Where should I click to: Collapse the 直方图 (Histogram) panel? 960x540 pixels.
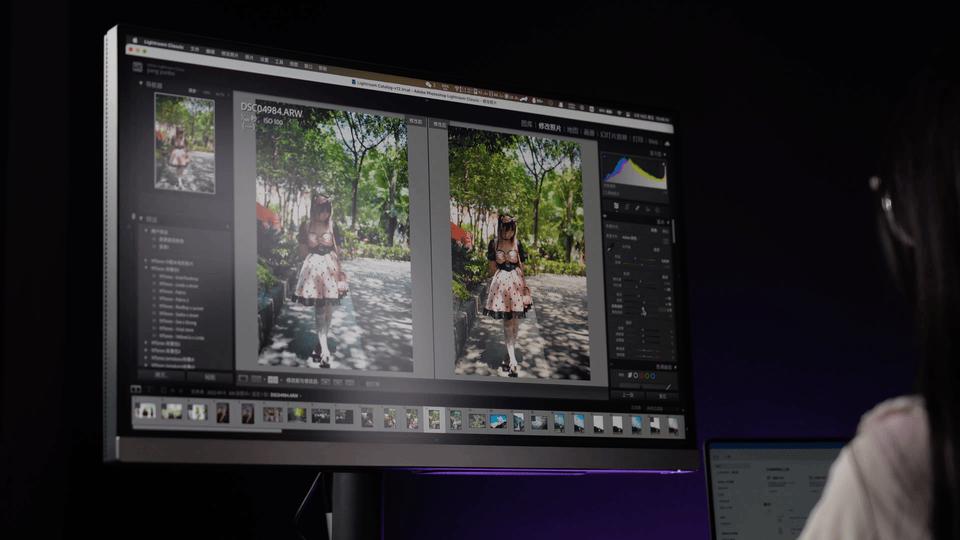click(x=666, y=154)
